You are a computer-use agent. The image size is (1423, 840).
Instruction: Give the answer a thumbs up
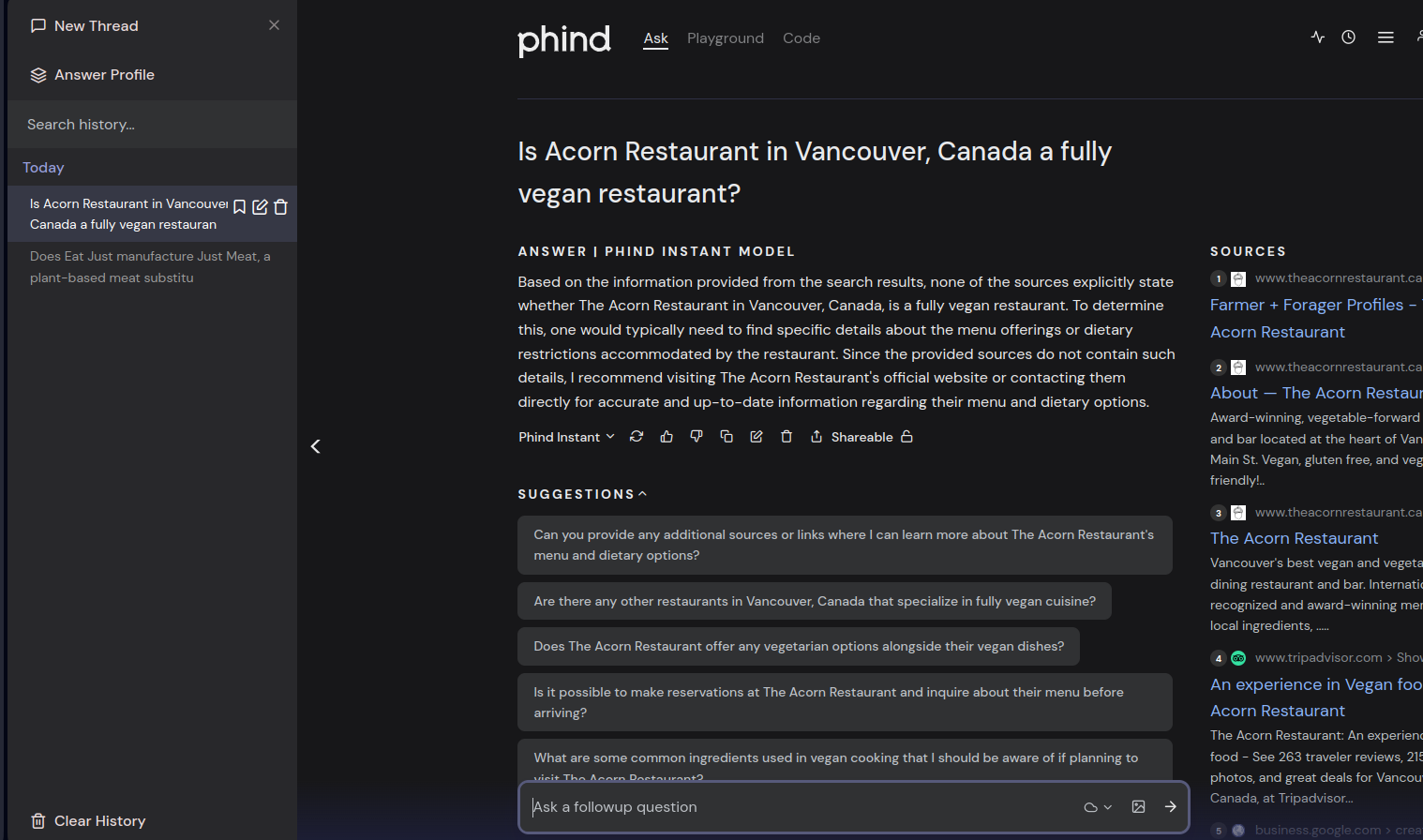pos(667,437)
